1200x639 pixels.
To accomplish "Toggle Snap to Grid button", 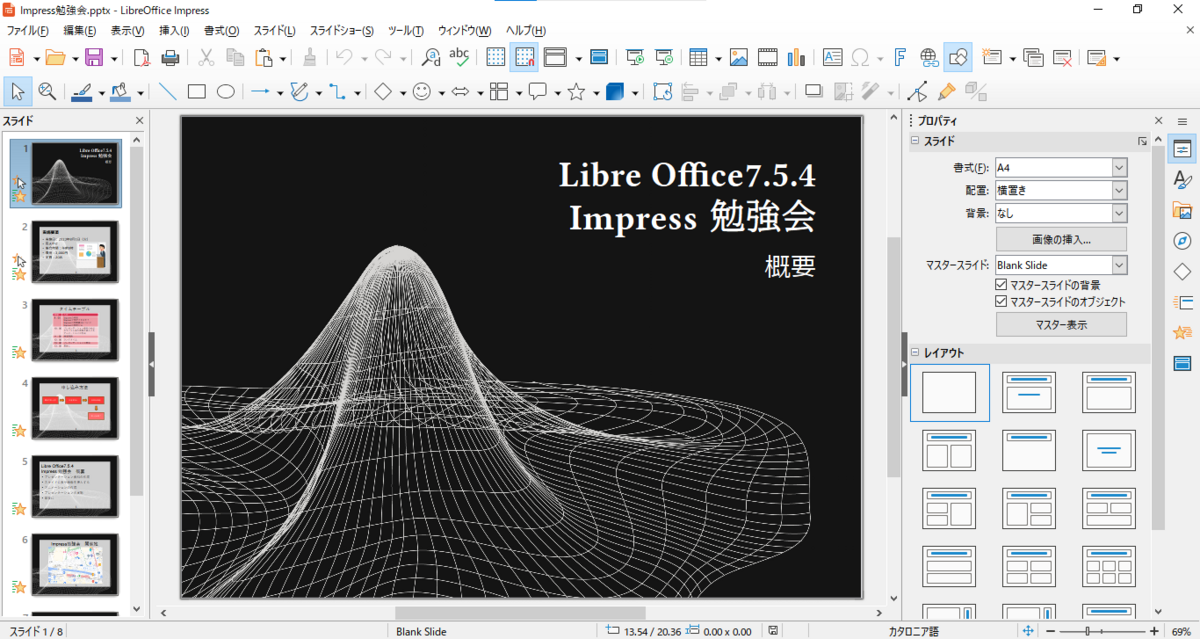I will click(525, 57).
